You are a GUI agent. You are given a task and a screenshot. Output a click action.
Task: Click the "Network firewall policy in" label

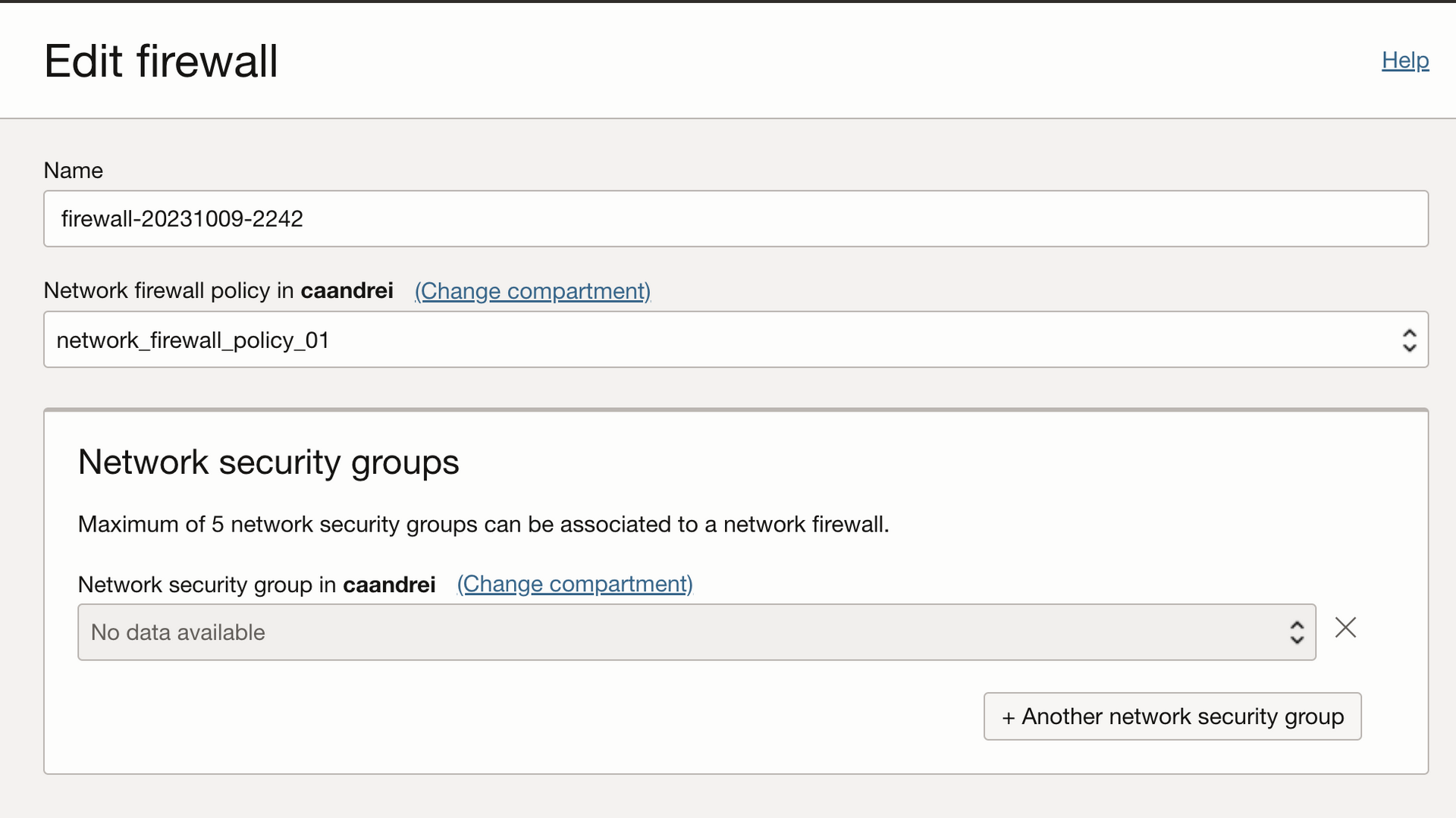point(168,291)
